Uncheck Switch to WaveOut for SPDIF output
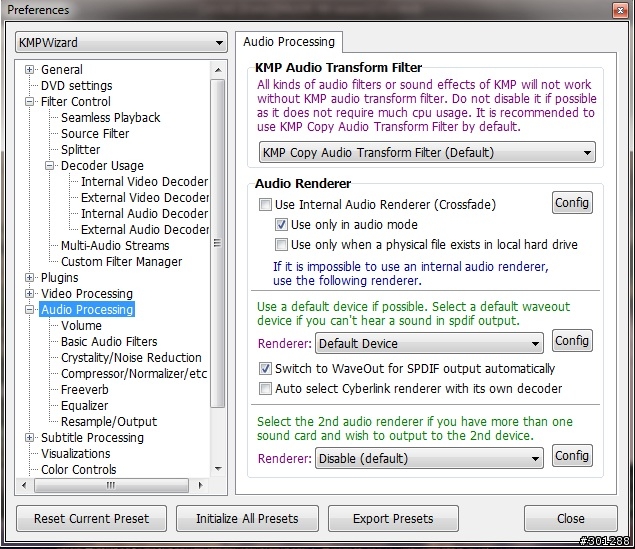The width and height of the screenshot is (635, 549). coord(265,368)
